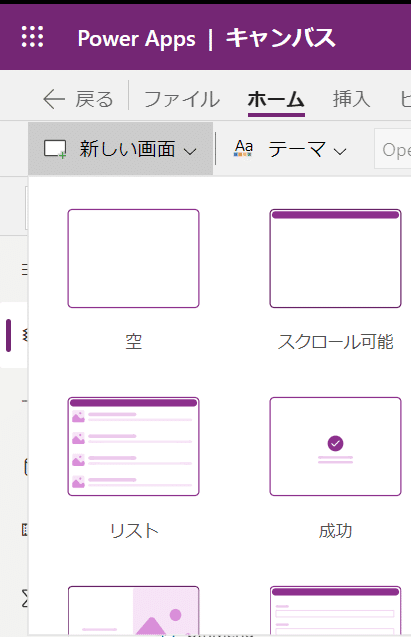
Task: Click the リスト template label
Action: coord(134,531)
